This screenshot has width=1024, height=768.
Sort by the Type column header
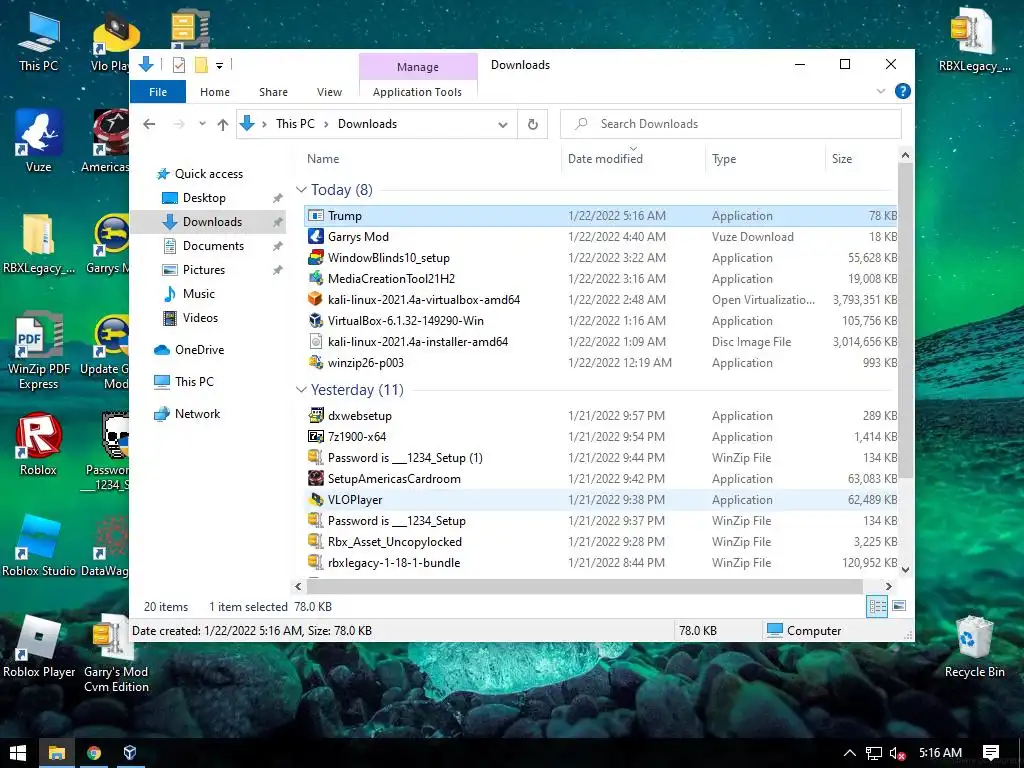point(724,159)
